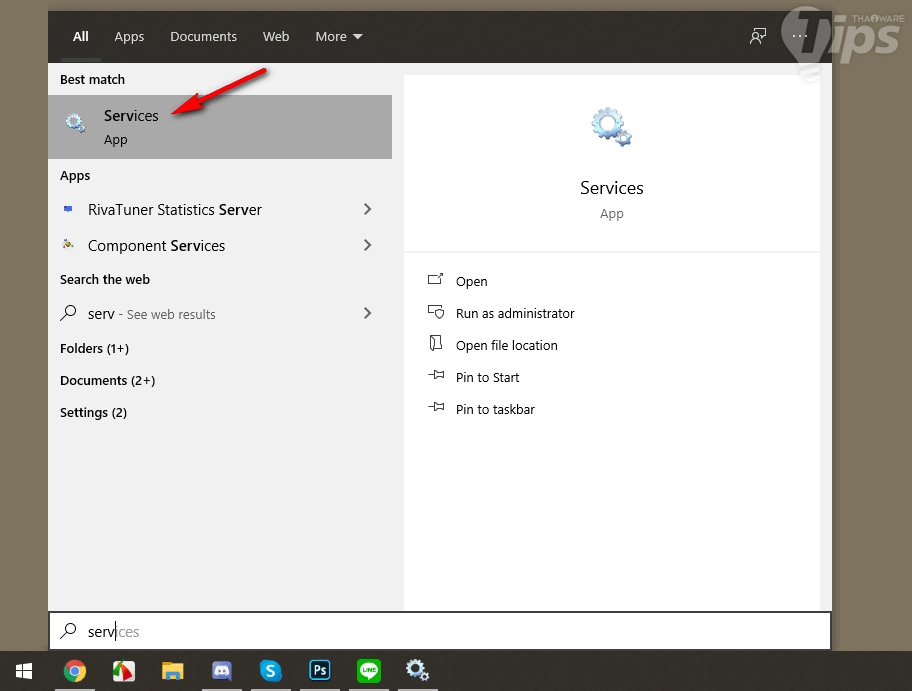Viewport: 912px width, 691px height.
Task: Click the Pin to Start pin icon
Action: 436,375
